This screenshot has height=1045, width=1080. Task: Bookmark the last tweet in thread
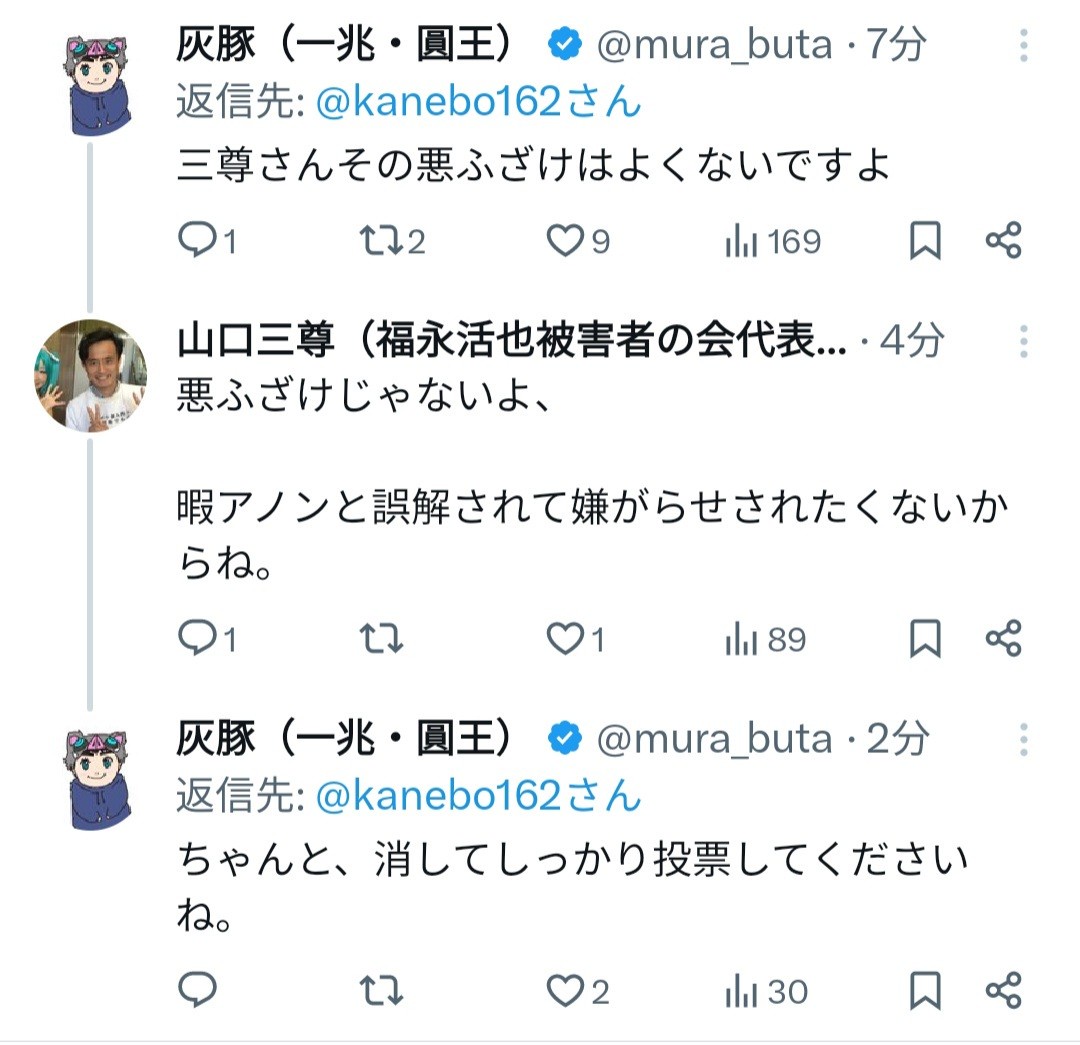coord(925,990)
